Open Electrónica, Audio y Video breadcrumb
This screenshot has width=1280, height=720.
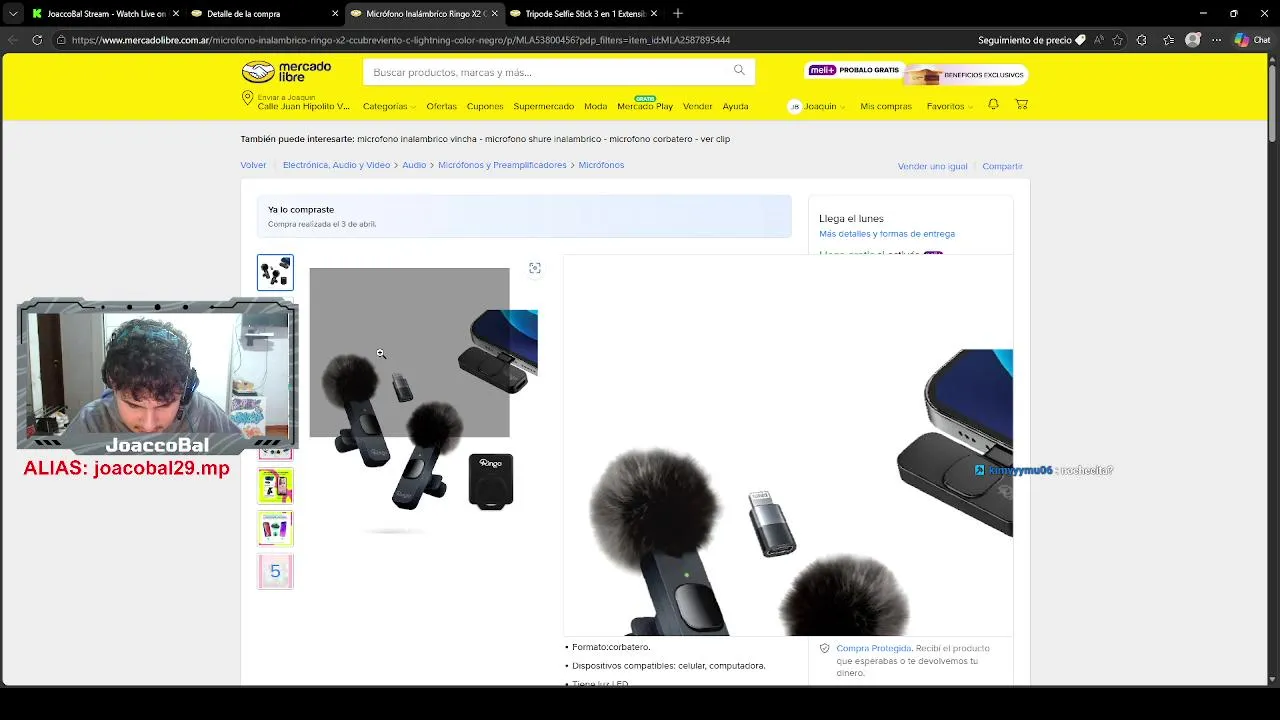point(336,165)
